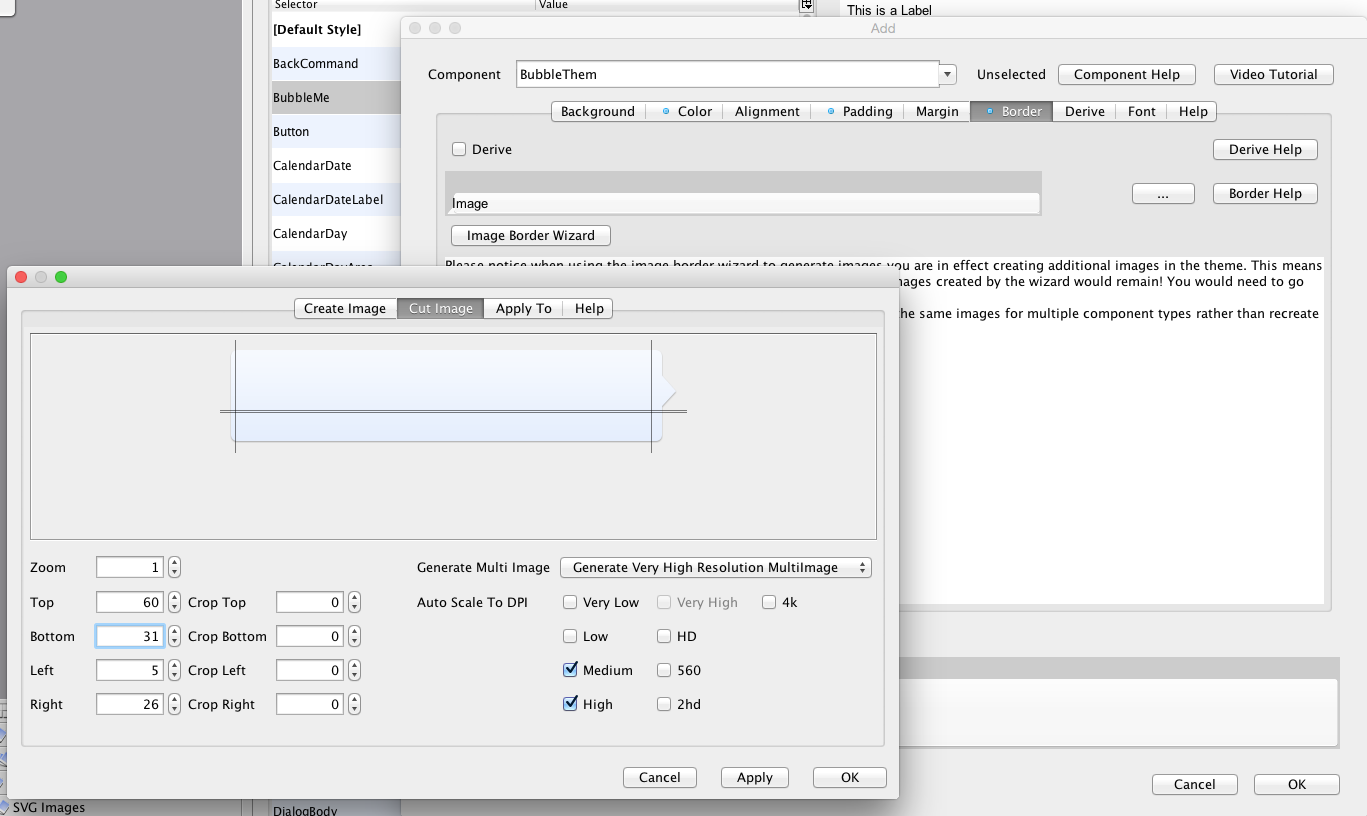Decrement the Zoom value with its down arrow
Screen dimensions: 1367x816
[x=174, y=571]
